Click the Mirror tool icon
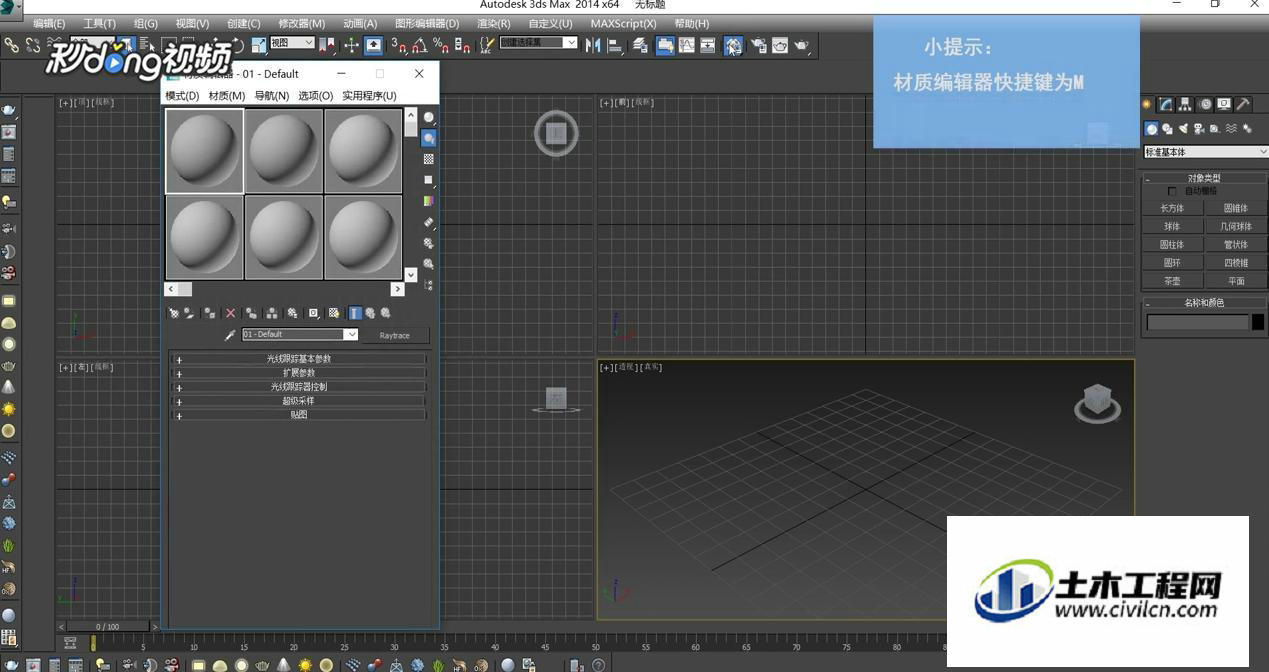 pyautogui.click(x=593, y=45)
